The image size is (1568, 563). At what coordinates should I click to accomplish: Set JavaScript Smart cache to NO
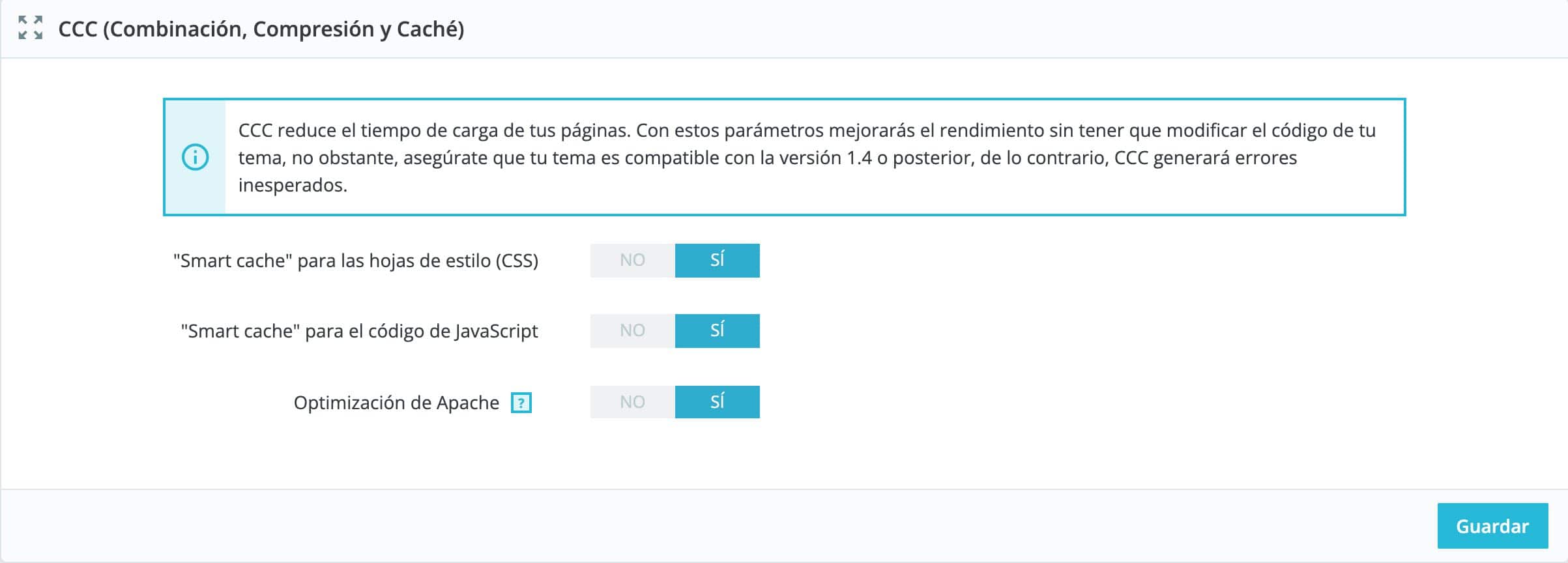[x=632, y=330]
